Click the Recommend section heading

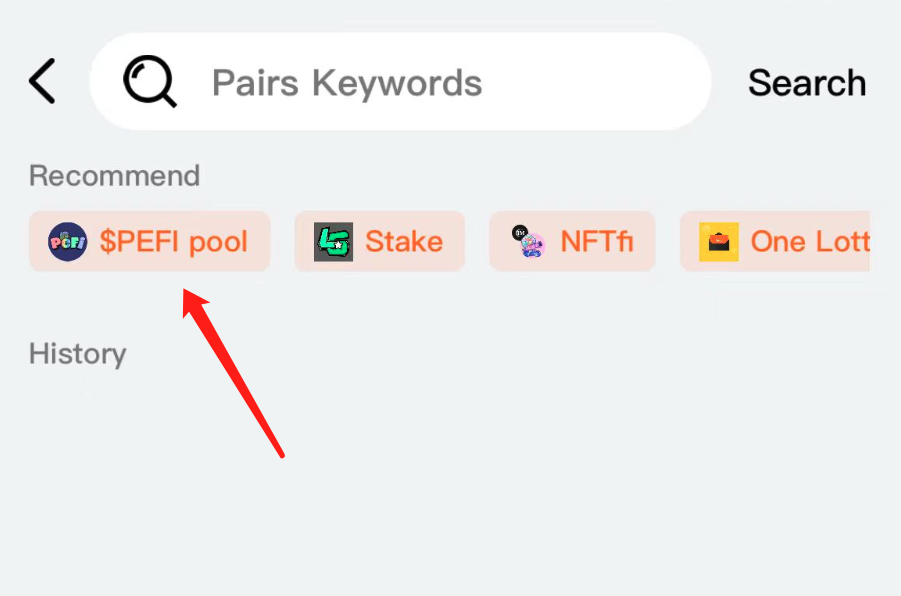[x=114, y=175]
